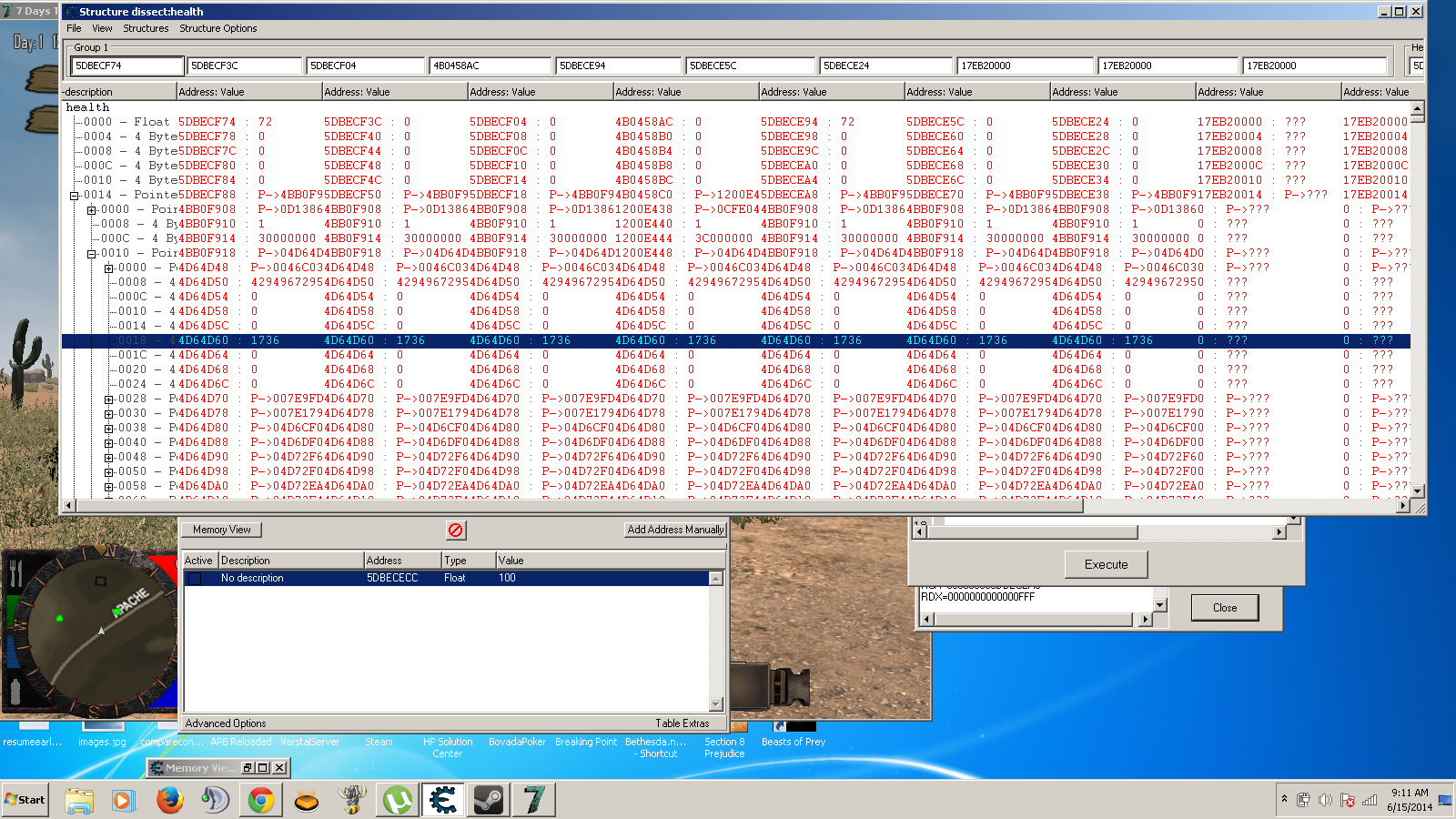The height and width of the screenshot is (819, 1456).
Task: Click the Add Address Manually button
Action: [x=675, y=530]
